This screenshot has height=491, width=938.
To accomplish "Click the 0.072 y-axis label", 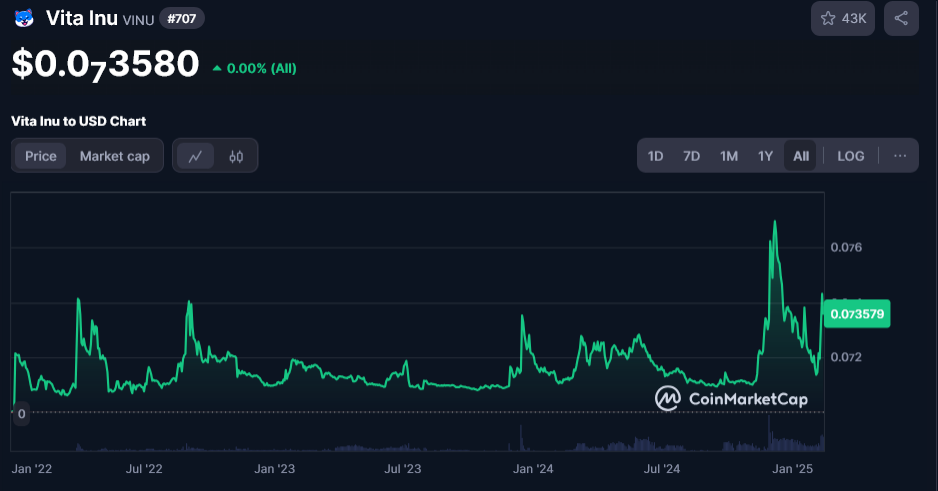I will 846,357.
